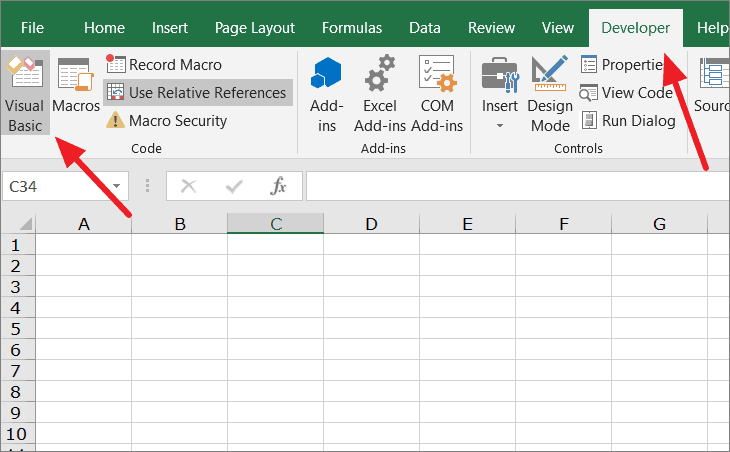
Task: Select row 1 header
Action: (18, 244)
